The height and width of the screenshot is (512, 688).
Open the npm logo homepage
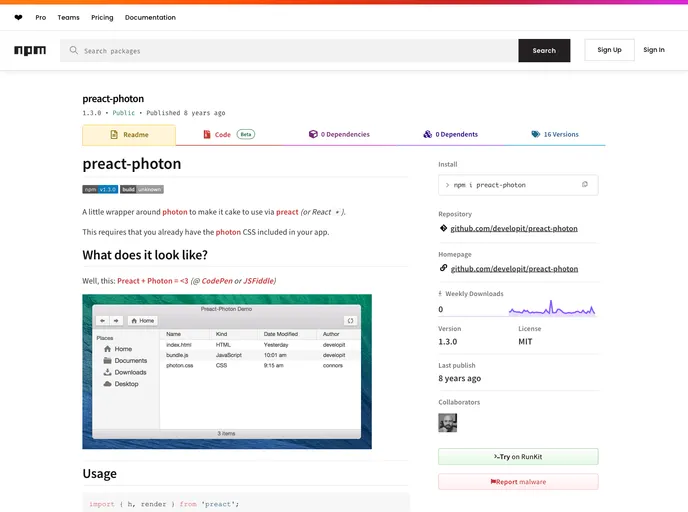30,50
